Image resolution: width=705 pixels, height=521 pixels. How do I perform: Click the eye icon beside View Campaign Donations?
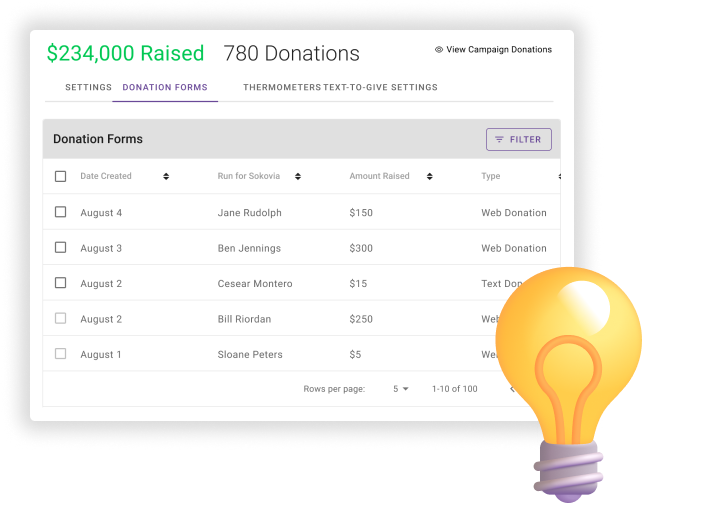pyautogui.click(x=439, y=49)
